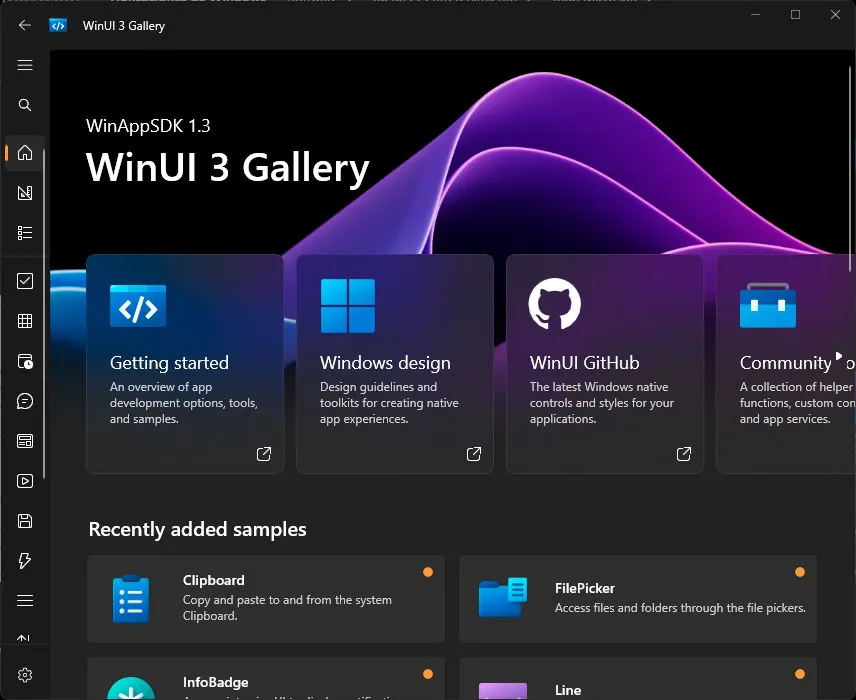The image size is (856, 700).
Task: Click the sidebar navigation scrollbar
Action: pos(44,314)
